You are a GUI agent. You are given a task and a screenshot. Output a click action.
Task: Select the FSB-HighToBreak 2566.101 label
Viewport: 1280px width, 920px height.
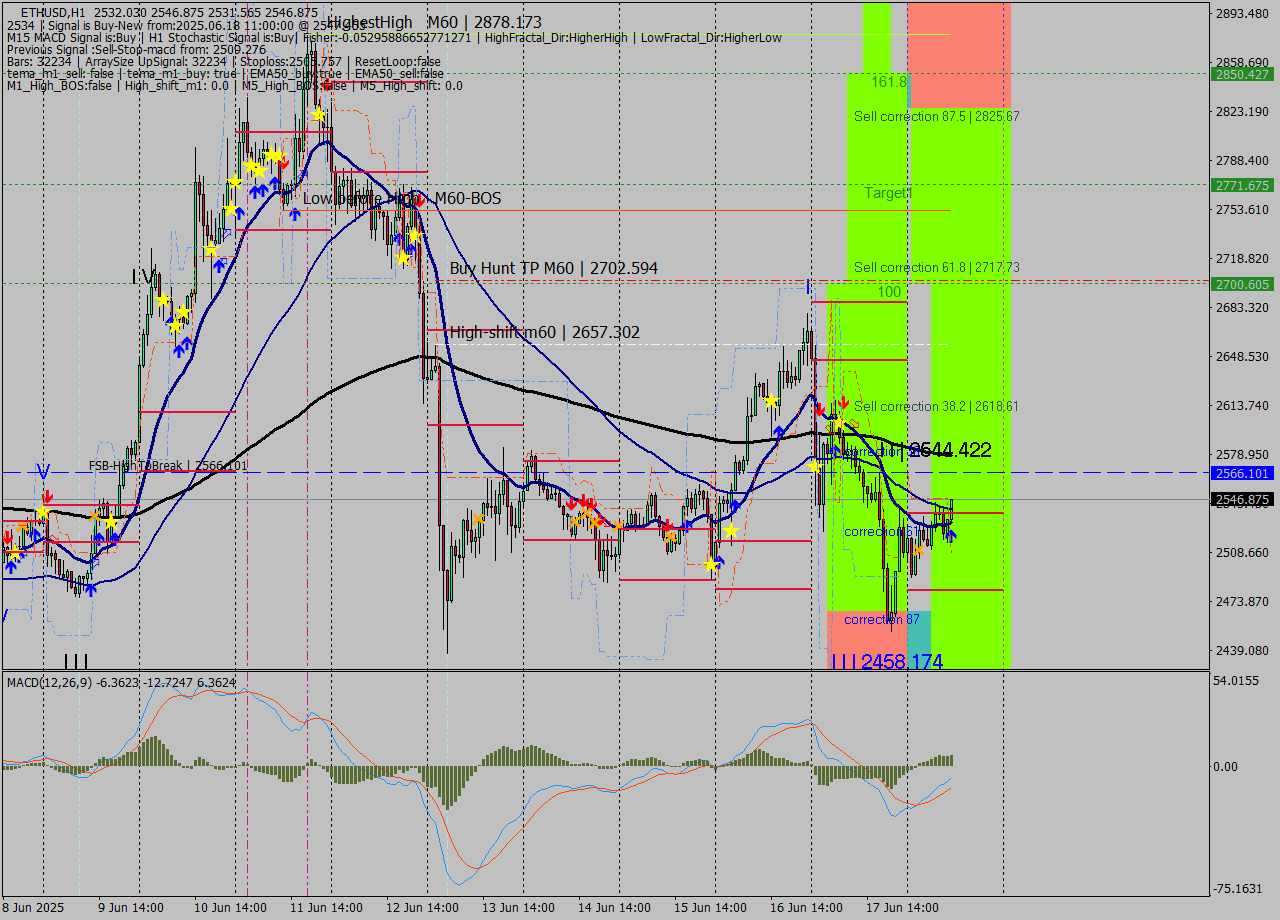pos(167,466)
